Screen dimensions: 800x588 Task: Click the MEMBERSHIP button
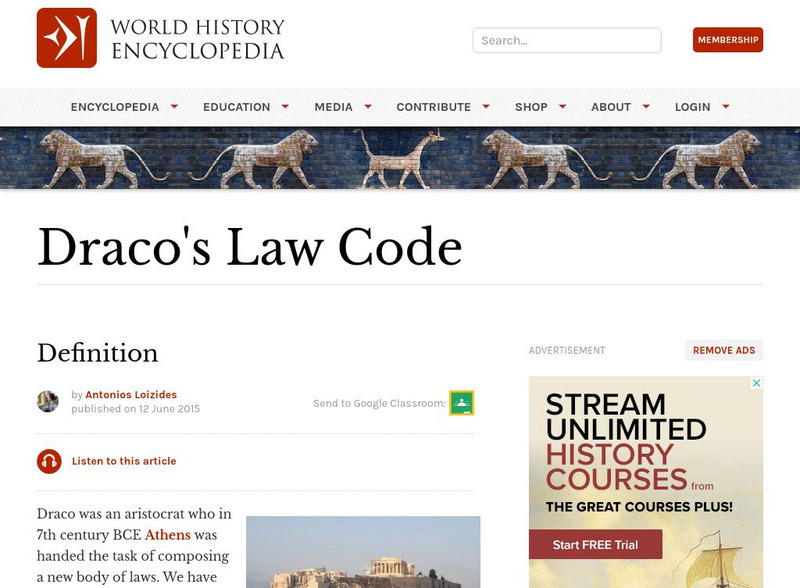click(x=728, y=40)
